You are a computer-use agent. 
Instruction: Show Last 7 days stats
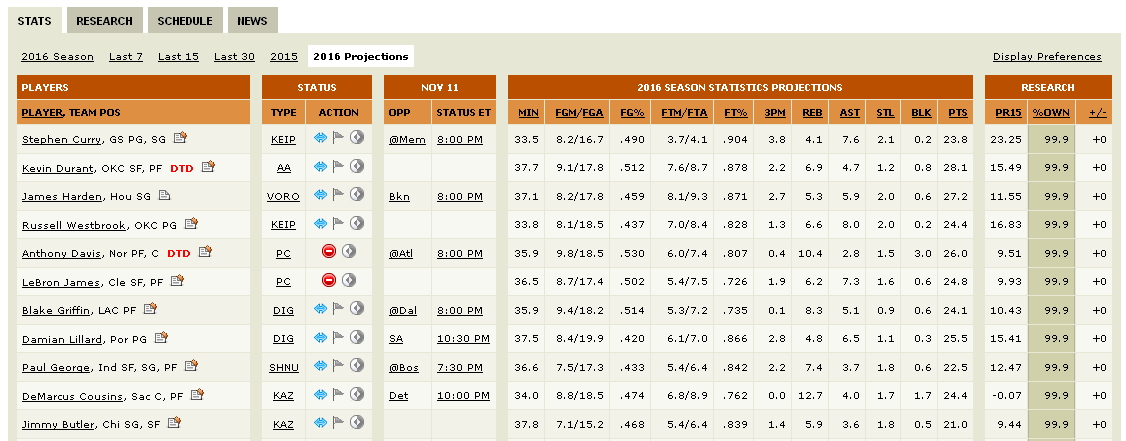(x=126, y=56)
